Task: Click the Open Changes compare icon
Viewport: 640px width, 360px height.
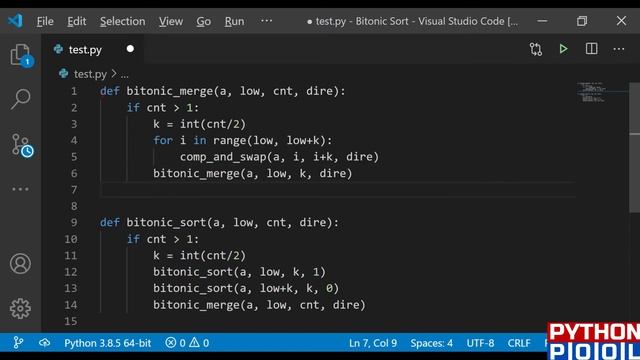Action: 536,49
